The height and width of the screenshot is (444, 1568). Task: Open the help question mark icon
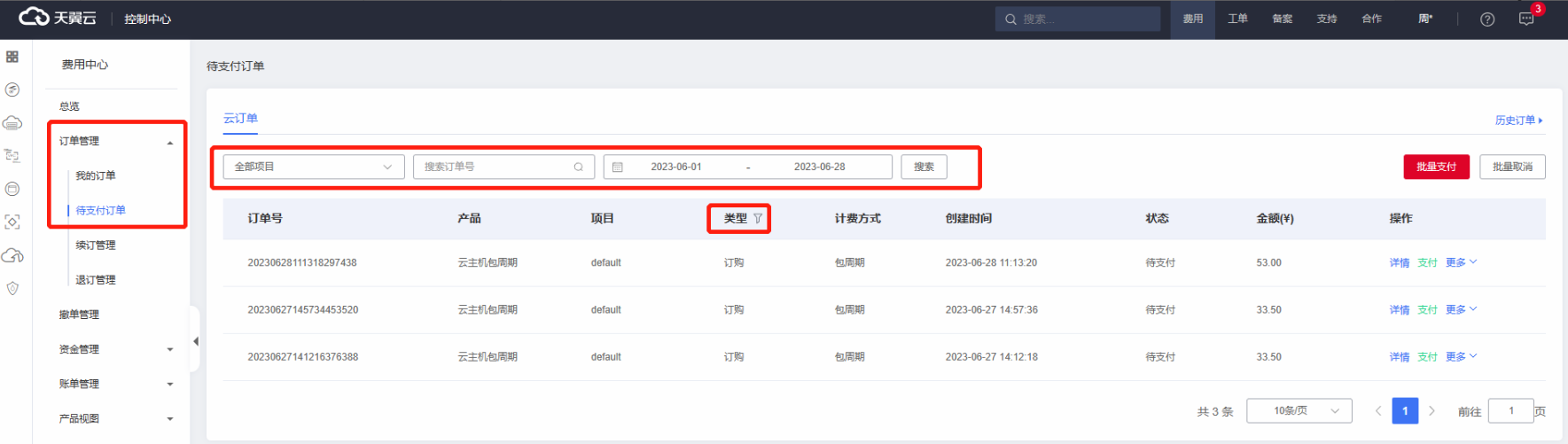[x=1487, y=19]
